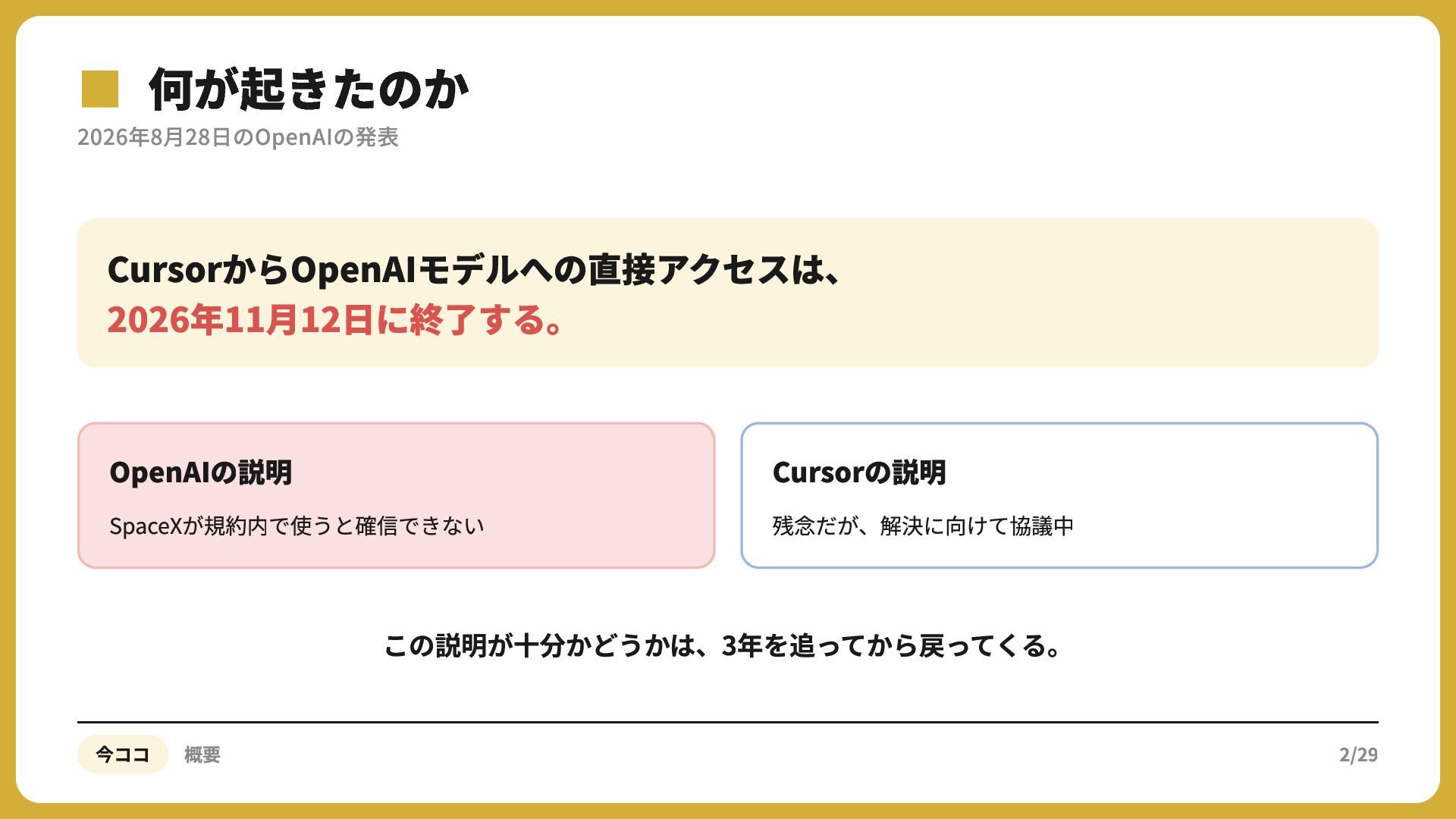Screen dimensions: 1456x819
Task: Select the 今ココ pill tab
Action: point(122,754)
